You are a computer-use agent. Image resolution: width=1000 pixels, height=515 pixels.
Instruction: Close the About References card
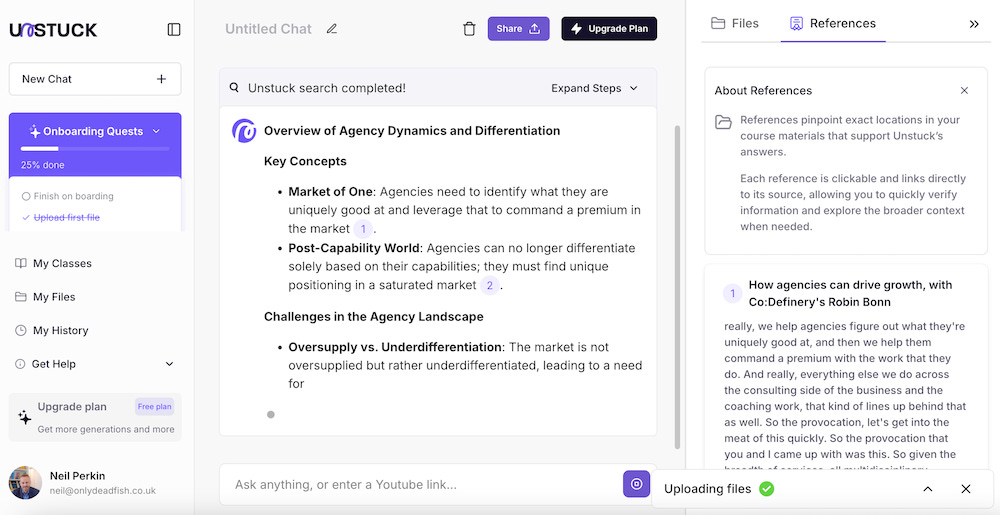964,91
